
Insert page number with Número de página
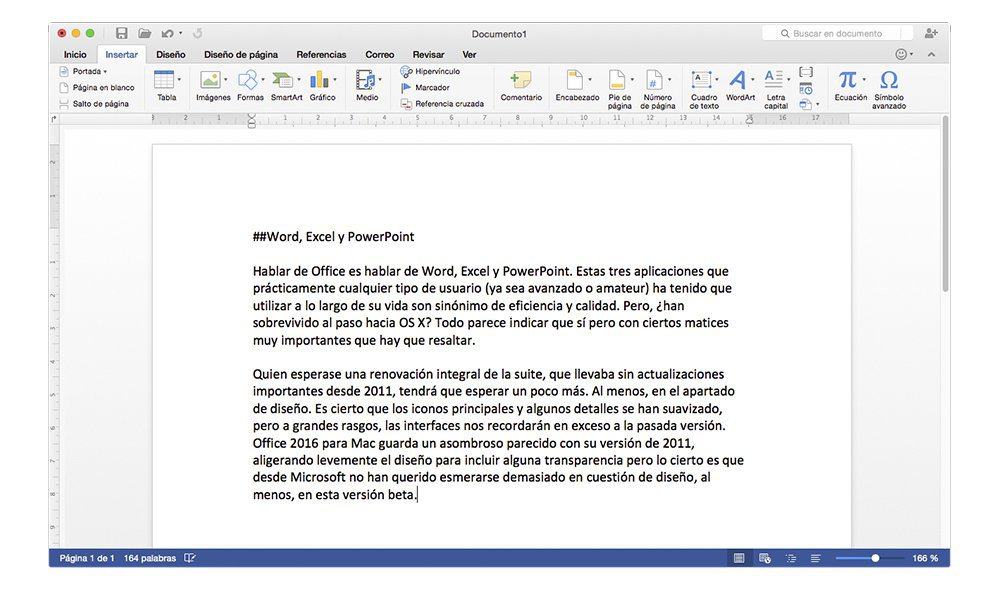[654, 80]
